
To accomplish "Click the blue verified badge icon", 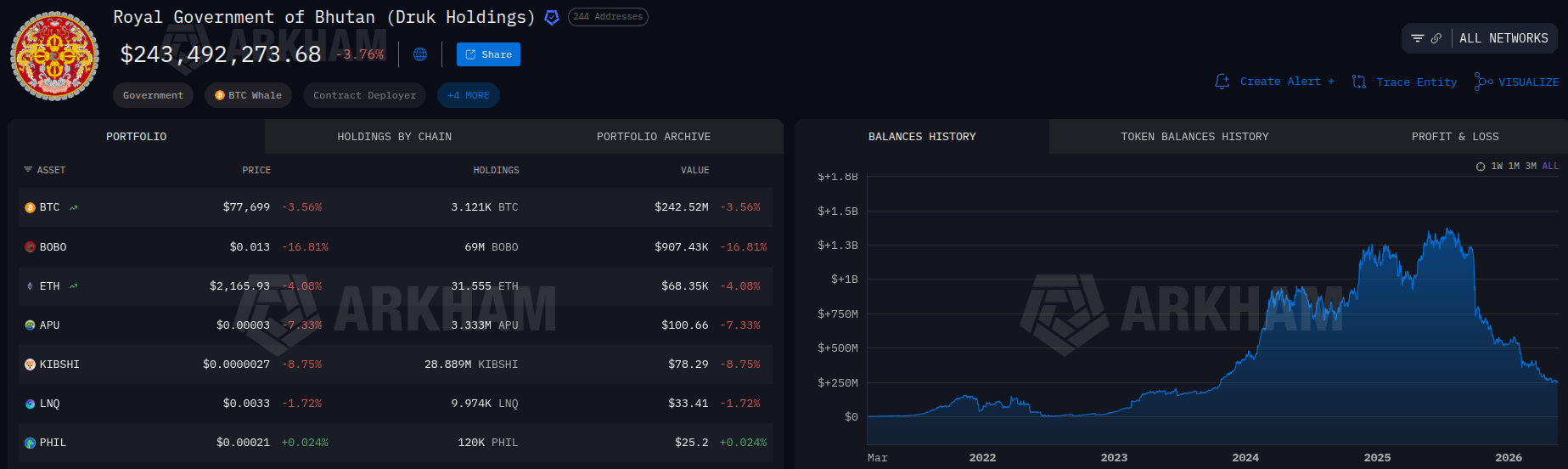I will (x=552, y=17).
